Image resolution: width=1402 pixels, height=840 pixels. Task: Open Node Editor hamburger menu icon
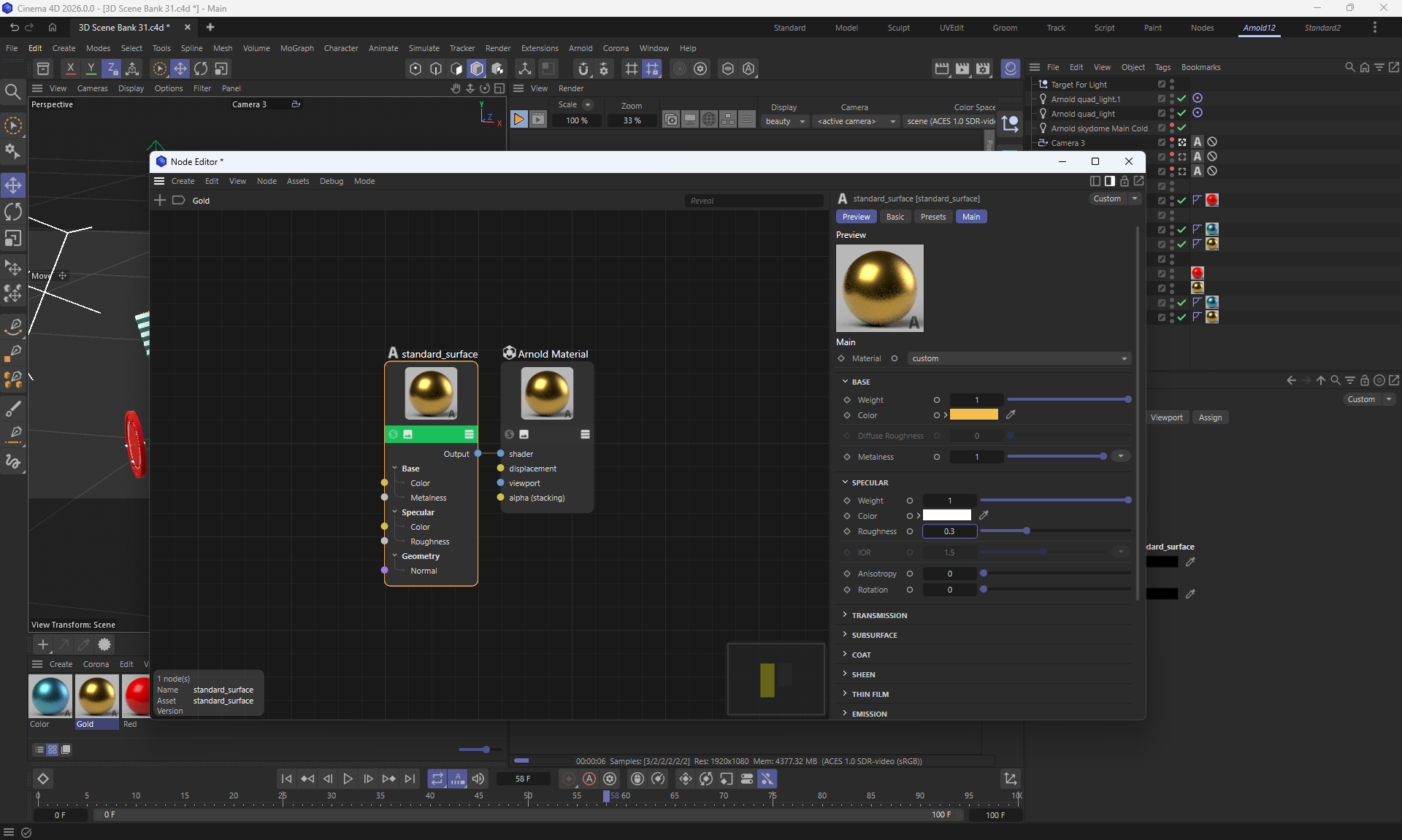point(159,181)
